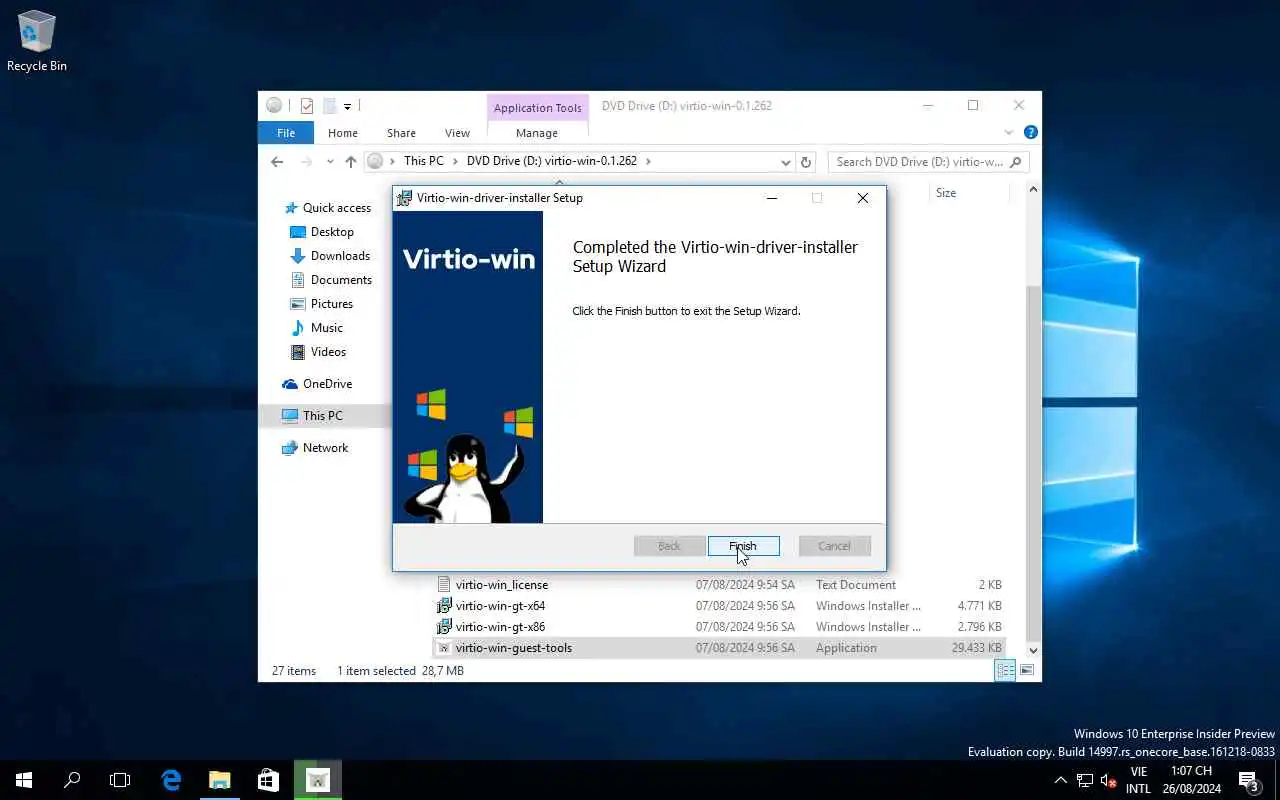
Task: Go up one folder level arrow
Action: point(350,161)
